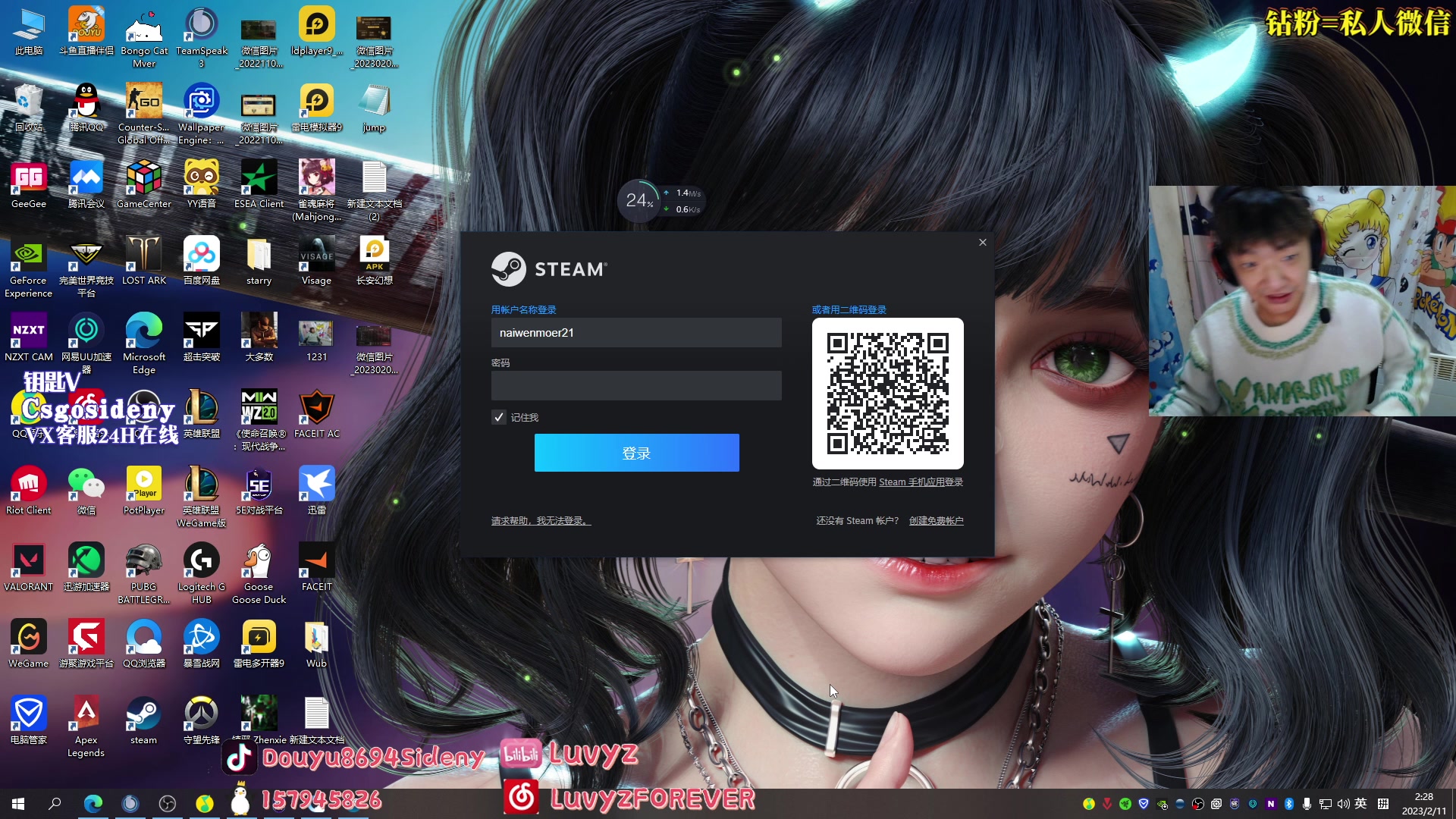
Task: Uncheck the 记住我 remember me checkbox
Action: [499, 418]
